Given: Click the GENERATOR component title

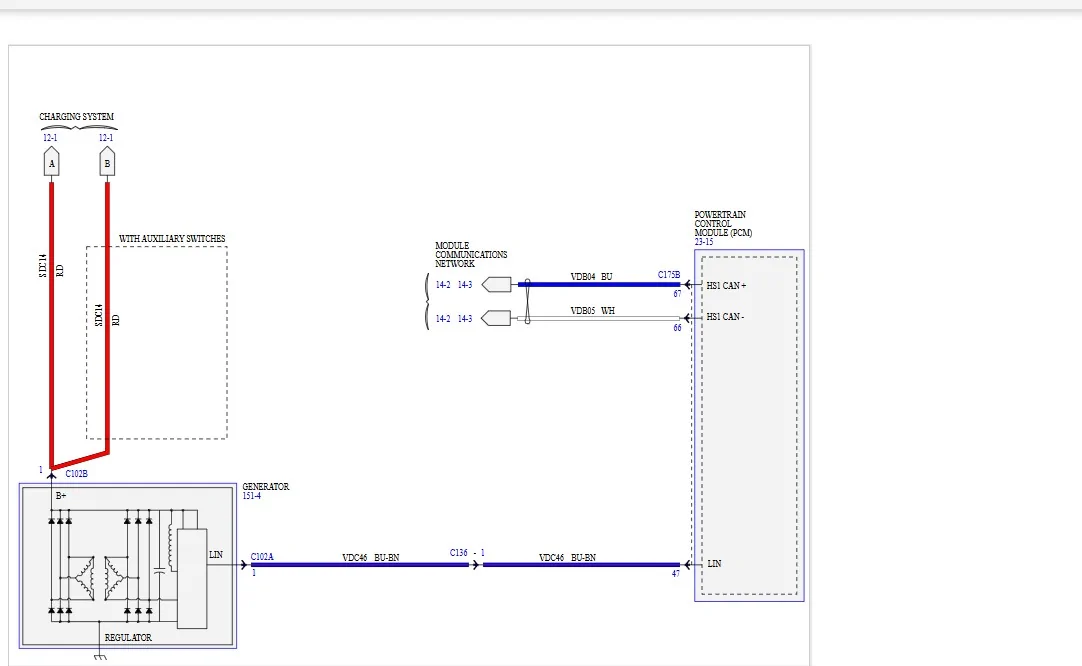Looking at the screenshot, I should pyautogui.click(x=266, y=487).
